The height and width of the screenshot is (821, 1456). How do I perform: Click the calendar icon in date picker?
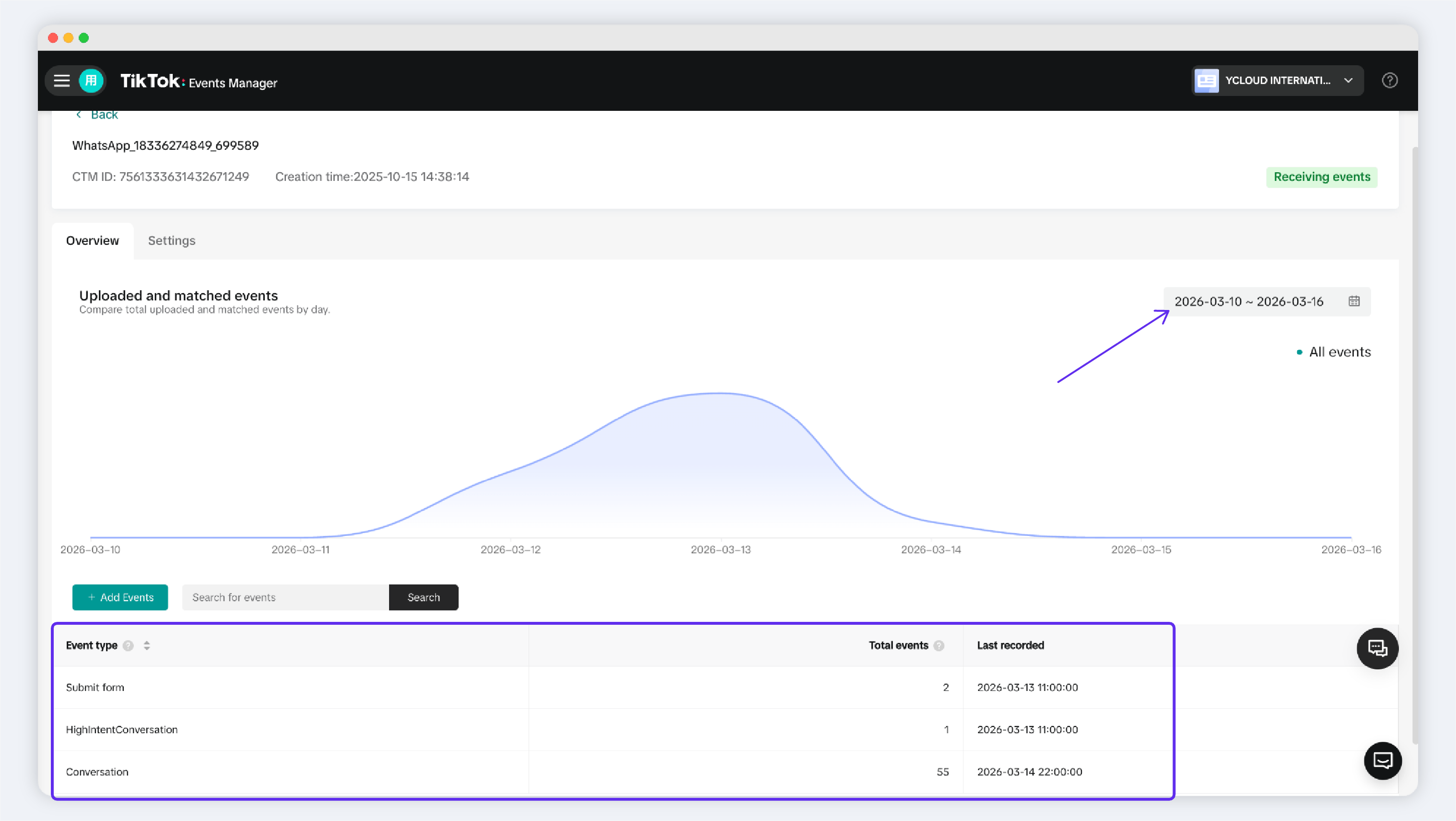1354,301
